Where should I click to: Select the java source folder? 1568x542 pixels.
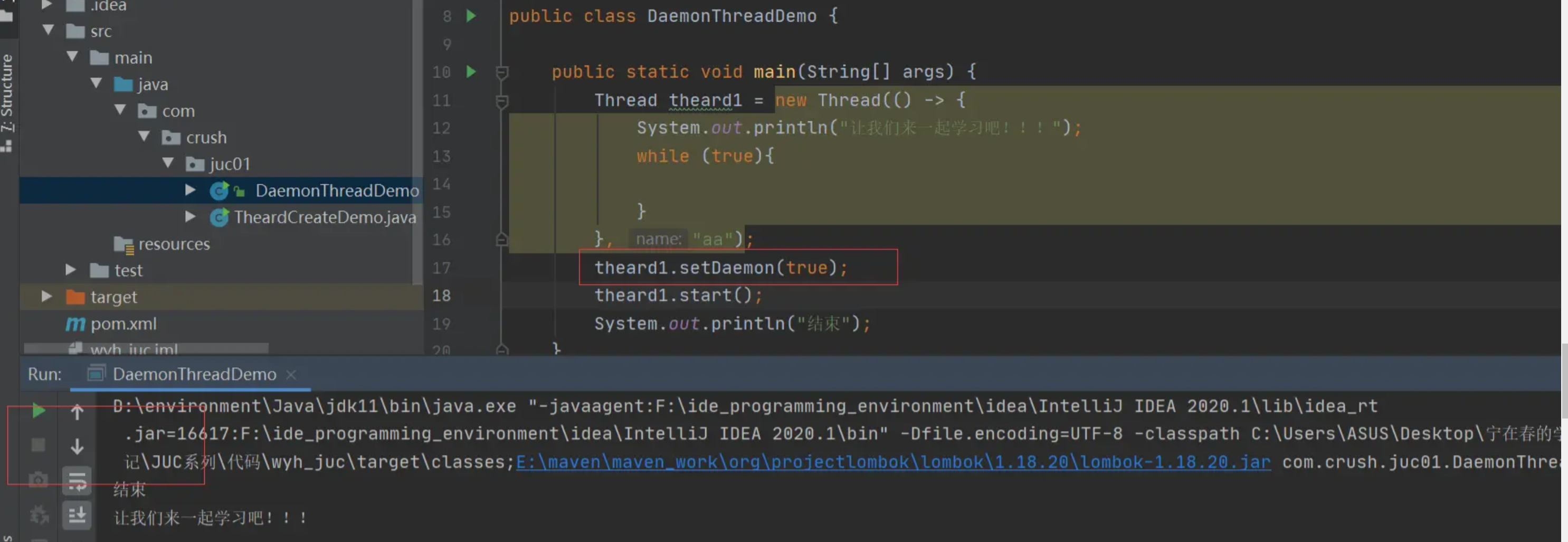pos(153,84)
